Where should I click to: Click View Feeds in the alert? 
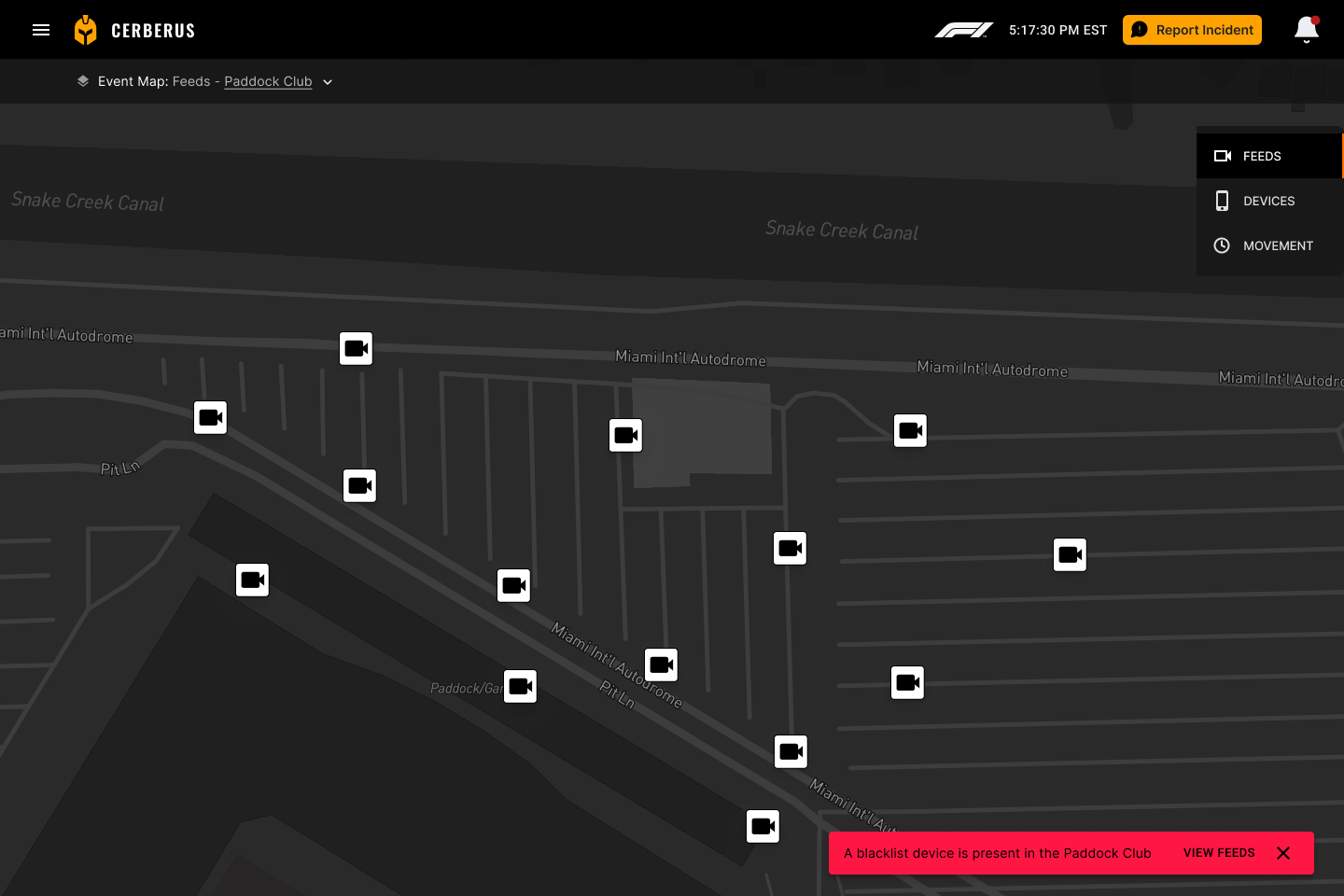point(1219,853)
